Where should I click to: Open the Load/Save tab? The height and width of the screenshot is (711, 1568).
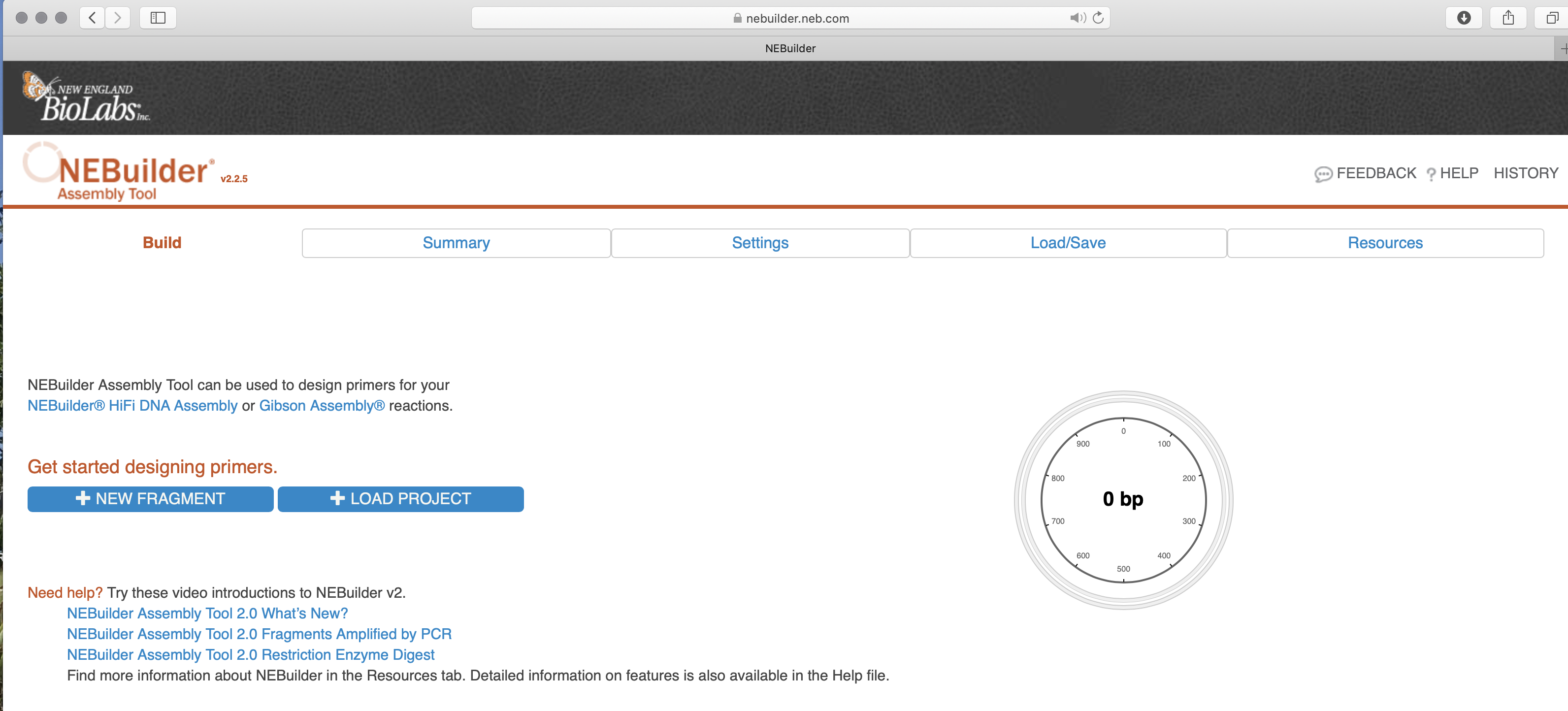1068,243
